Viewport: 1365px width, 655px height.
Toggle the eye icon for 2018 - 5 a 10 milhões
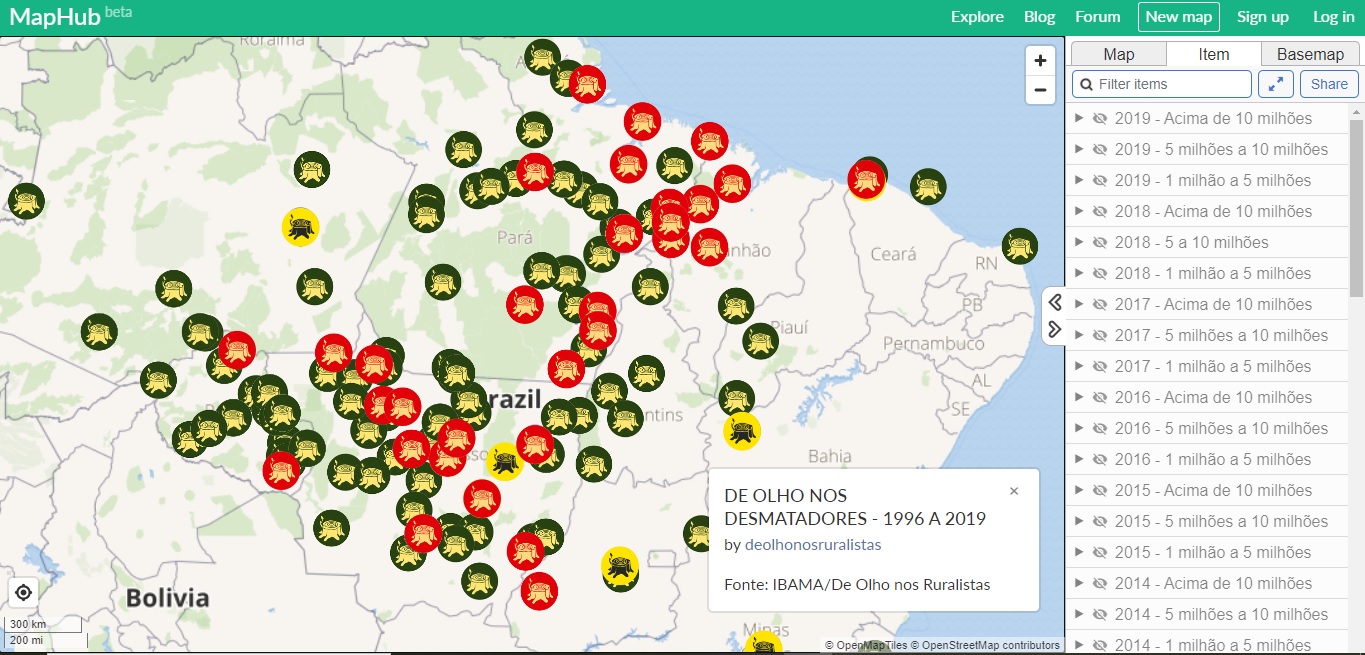[1100, 242]
